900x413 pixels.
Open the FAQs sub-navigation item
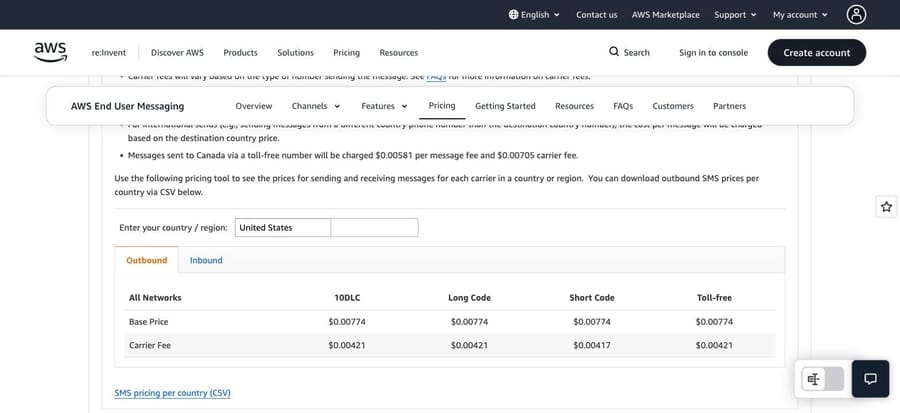(623, 106)
